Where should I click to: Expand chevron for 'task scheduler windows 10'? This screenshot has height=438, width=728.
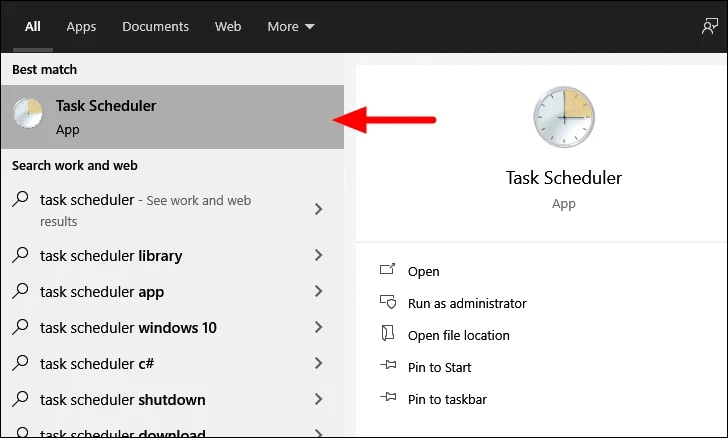point(318,327)
